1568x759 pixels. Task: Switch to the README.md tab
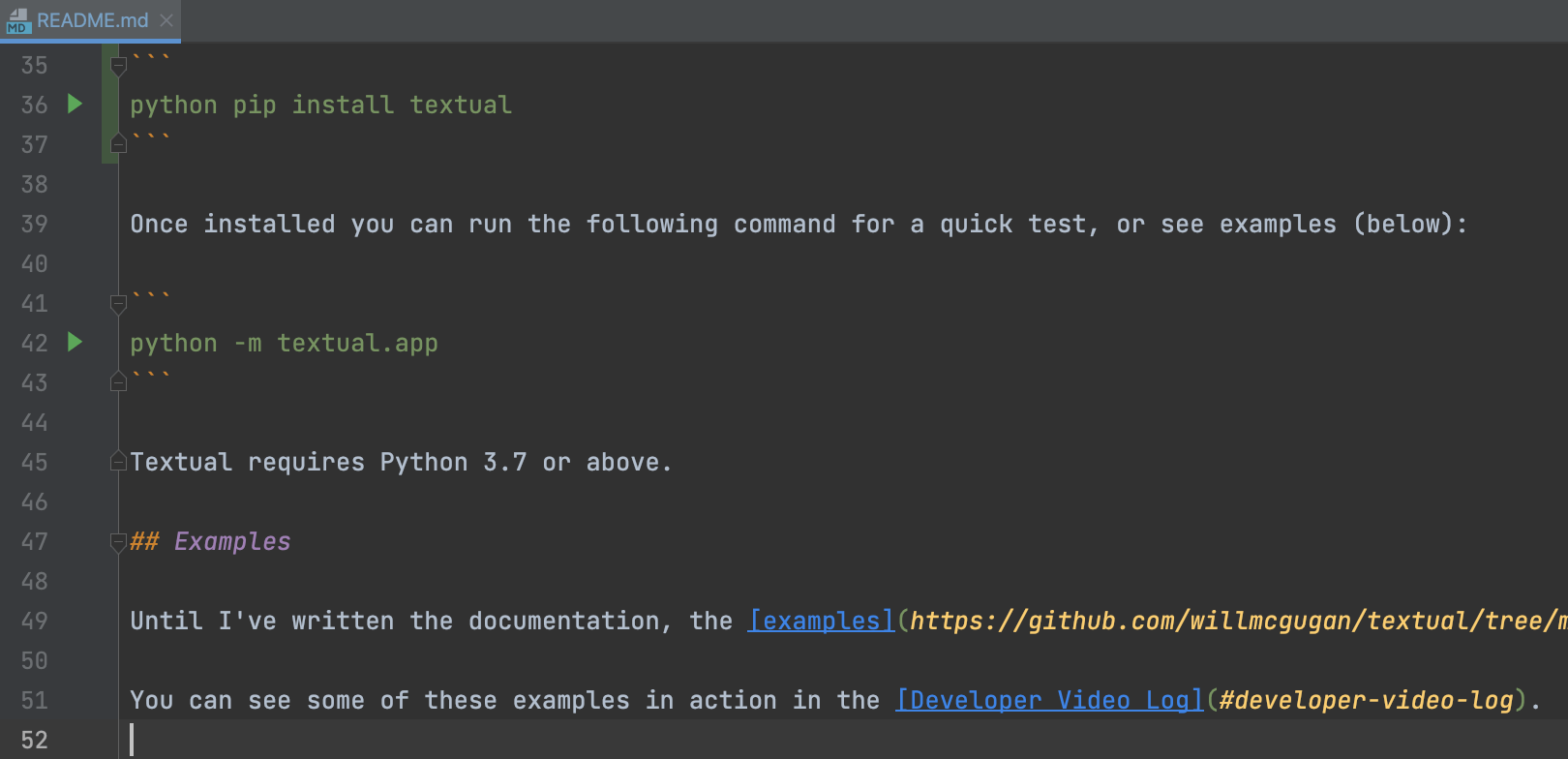pos(92,20)
